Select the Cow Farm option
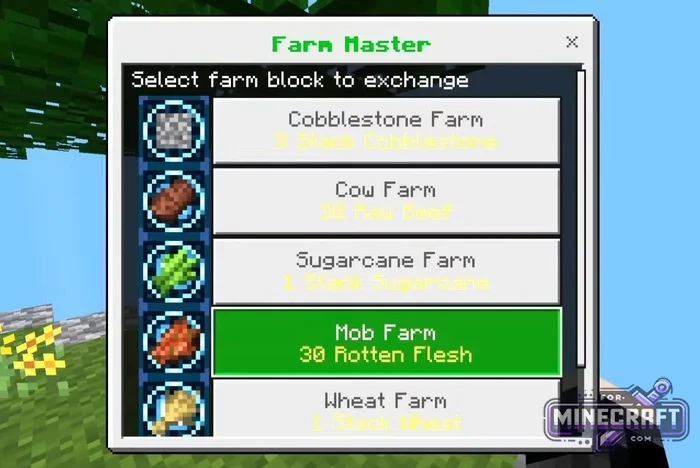This screenshot has height=468, width=700. pos(386,201)
